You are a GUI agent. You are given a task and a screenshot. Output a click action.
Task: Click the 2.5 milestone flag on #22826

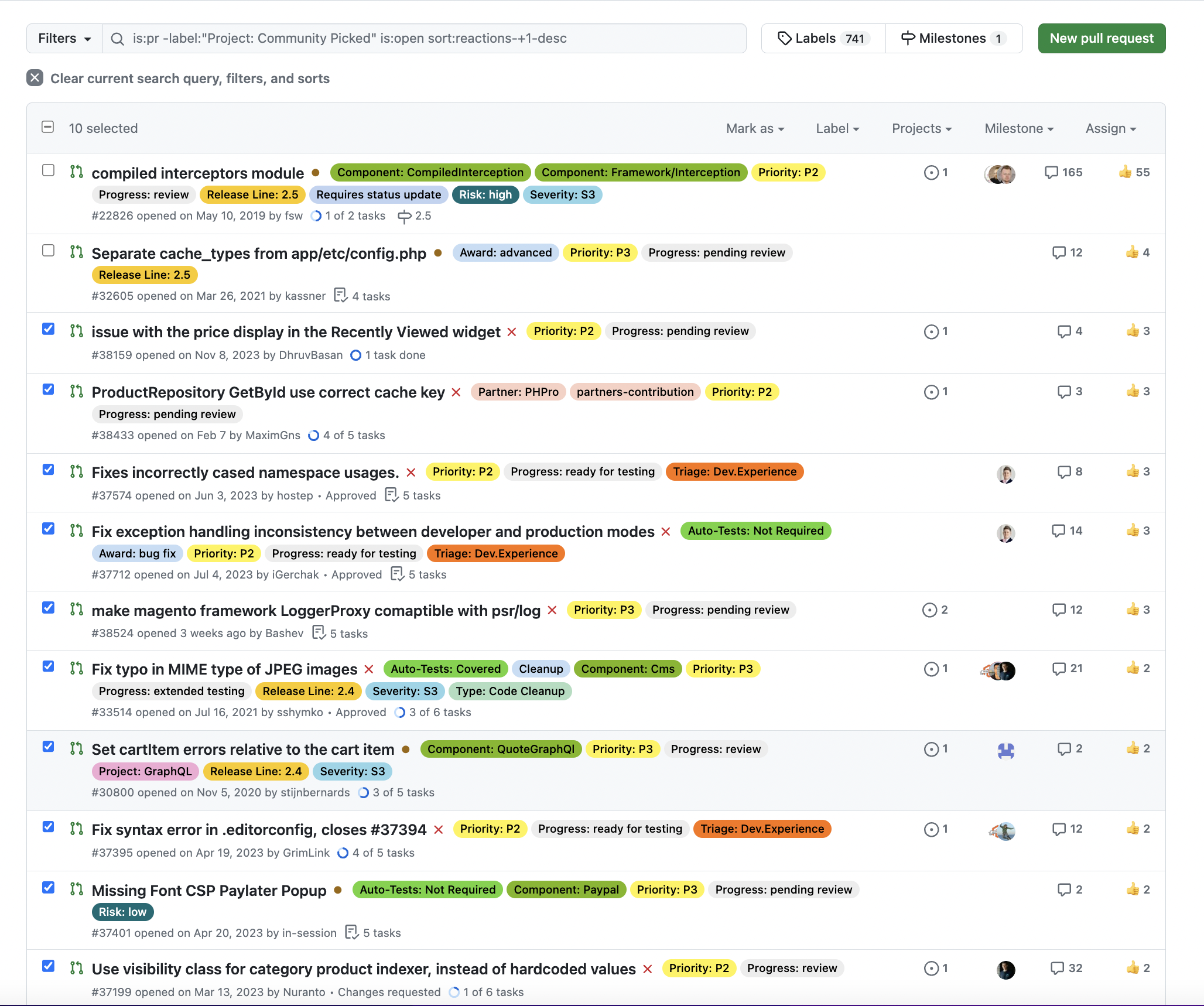[x=415, y=216]
